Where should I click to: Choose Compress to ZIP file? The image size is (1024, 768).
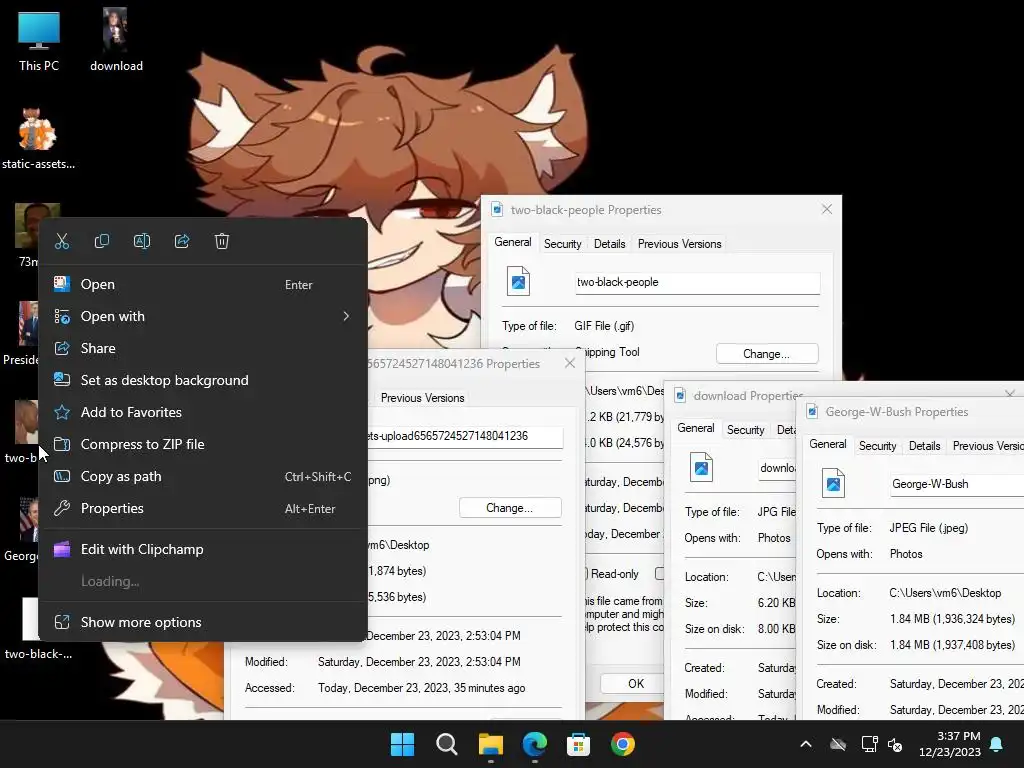tap(202, 445)
